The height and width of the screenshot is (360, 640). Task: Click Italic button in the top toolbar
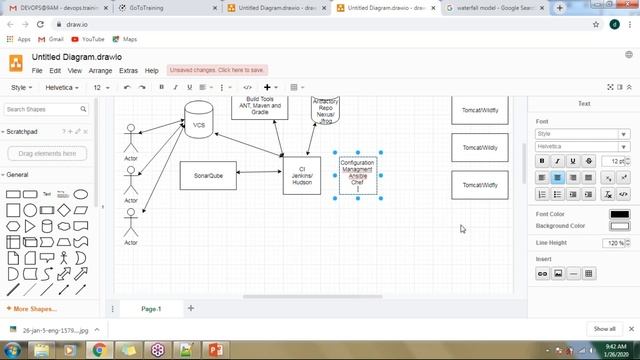[x=176, y=87]
